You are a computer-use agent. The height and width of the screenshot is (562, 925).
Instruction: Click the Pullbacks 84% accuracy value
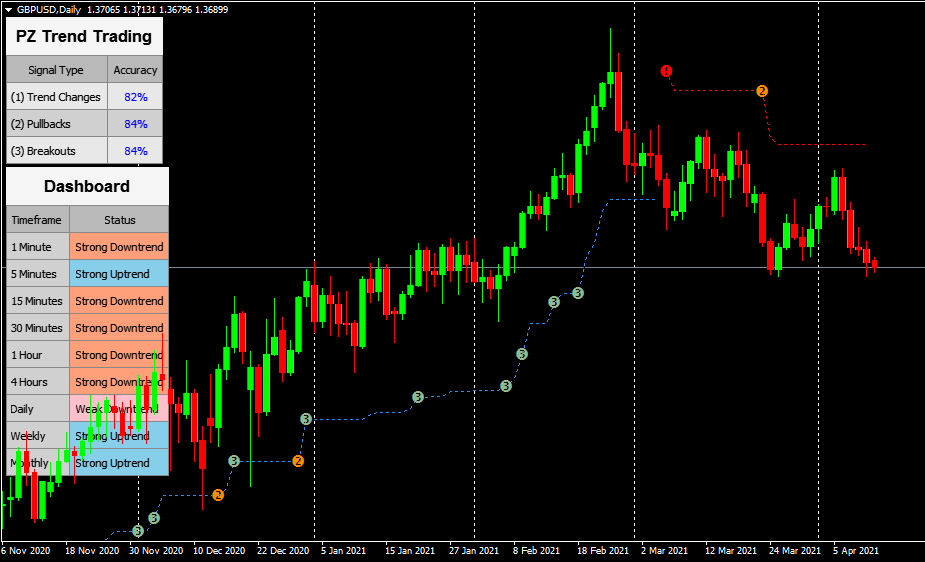tap(136, 124)
